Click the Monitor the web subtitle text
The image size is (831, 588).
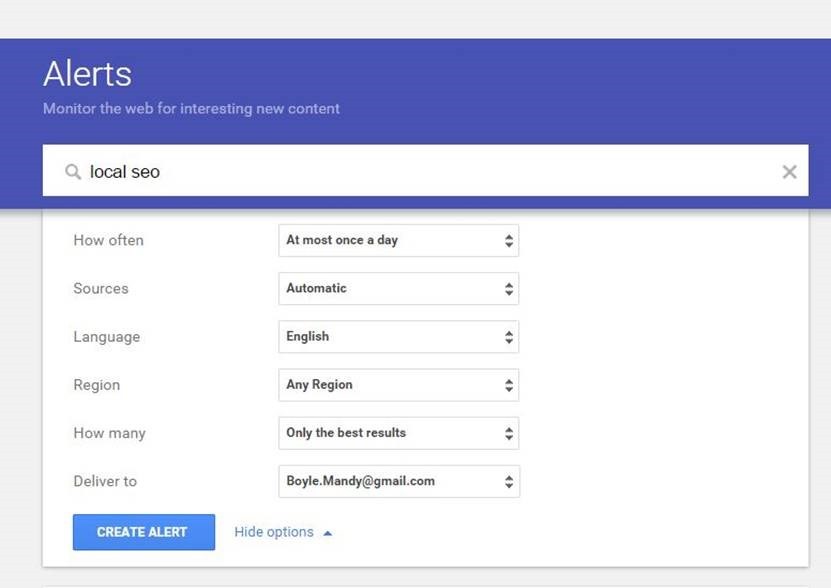(191, 108)
